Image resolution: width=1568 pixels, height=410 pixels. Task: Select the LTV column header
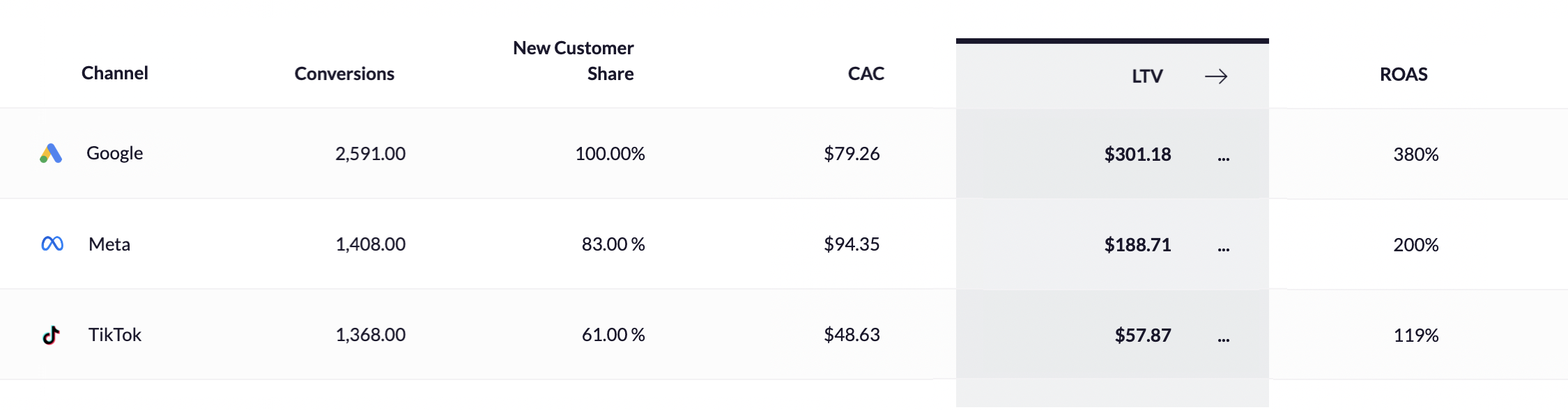pos(1147,76)
